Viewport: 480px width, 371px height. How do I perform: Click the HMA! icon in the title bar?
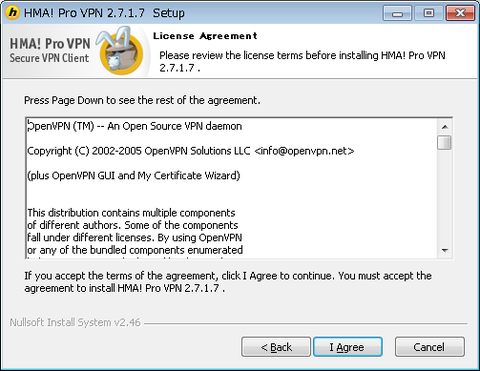[x=12, y=13]
